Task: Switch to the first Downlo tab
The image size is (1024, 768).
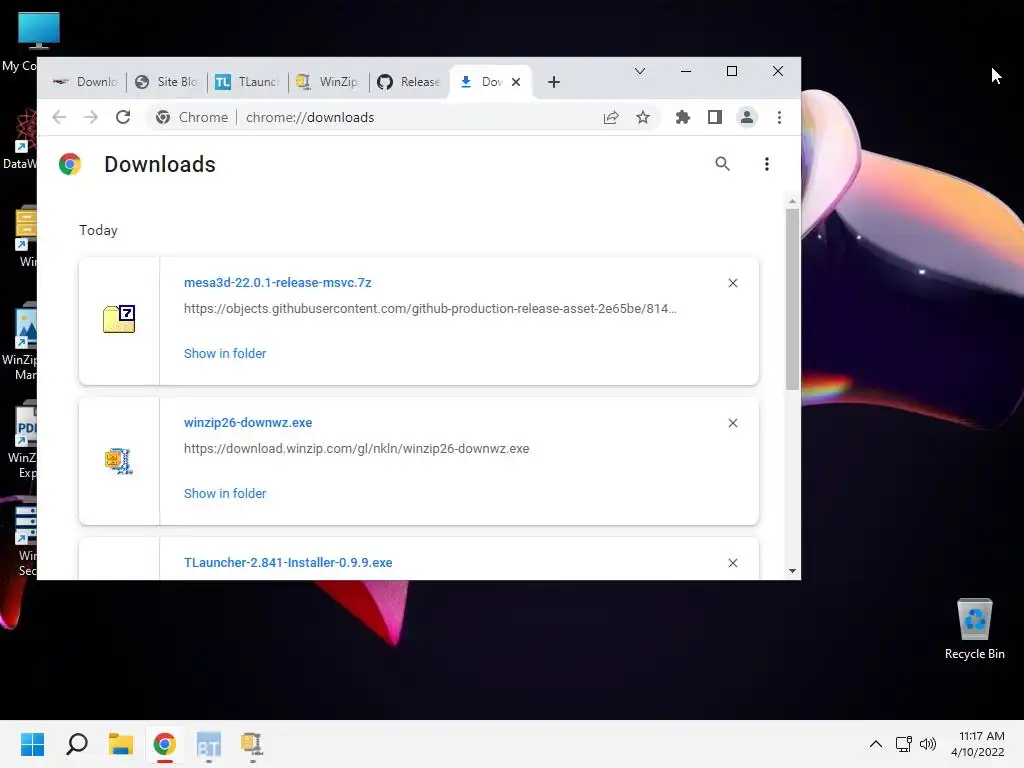Action: (86, 82)
